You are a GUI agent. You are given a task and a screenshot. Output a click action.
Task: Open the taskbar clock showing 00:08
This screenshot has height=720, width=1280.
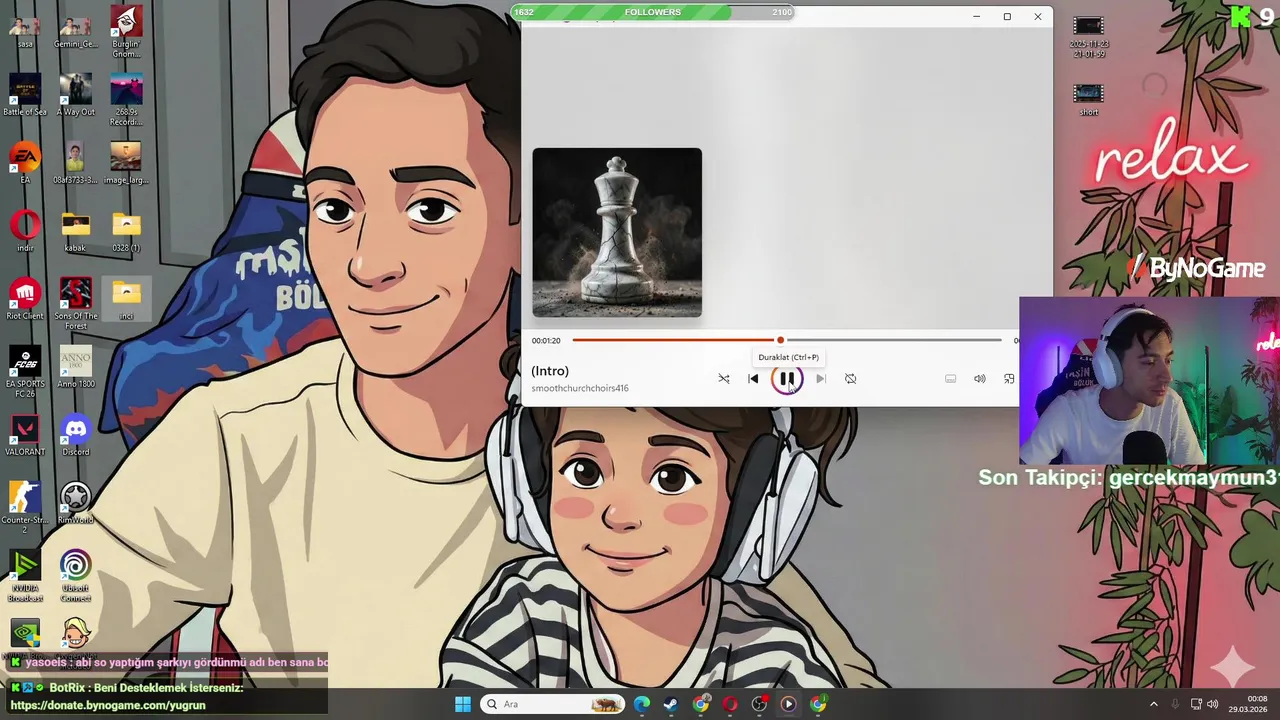(x=1249, y=704)
